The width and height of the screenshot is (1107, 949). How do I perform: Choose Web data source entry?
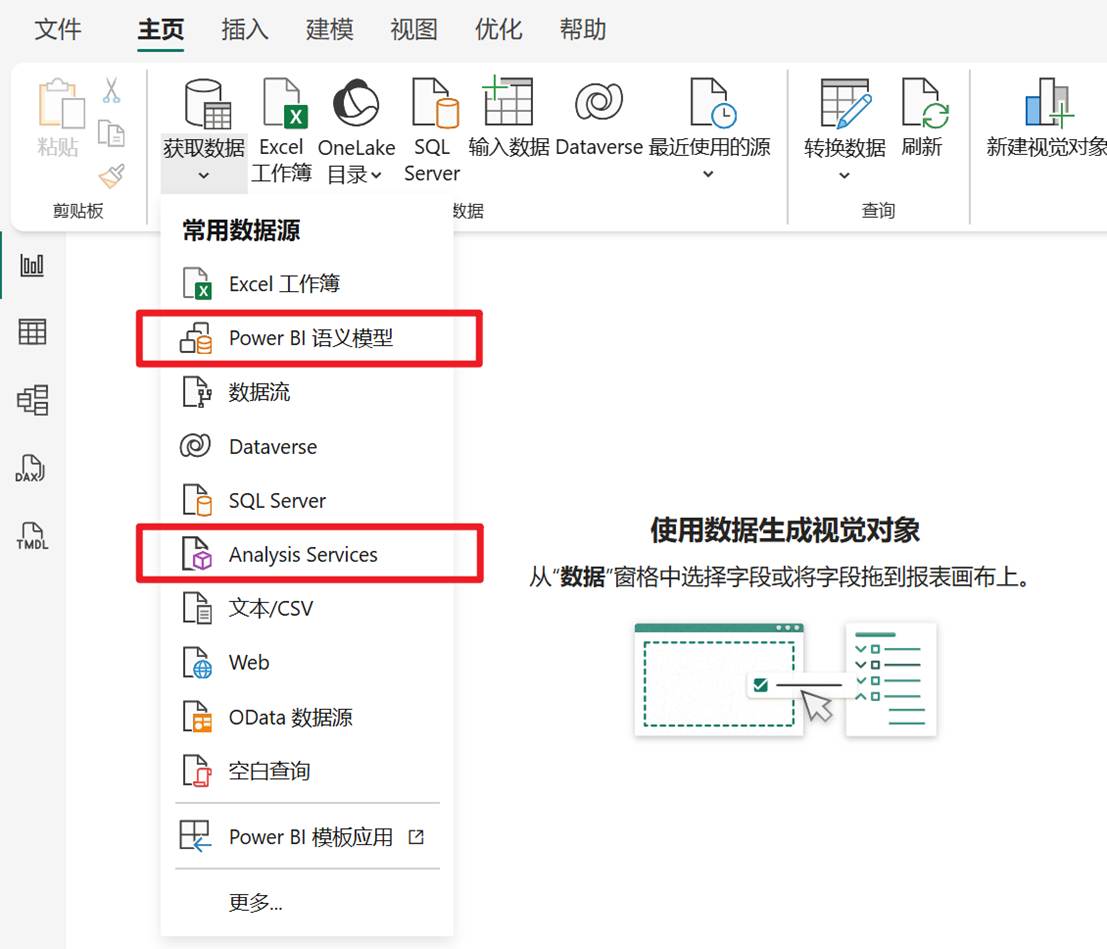(307, 662)
